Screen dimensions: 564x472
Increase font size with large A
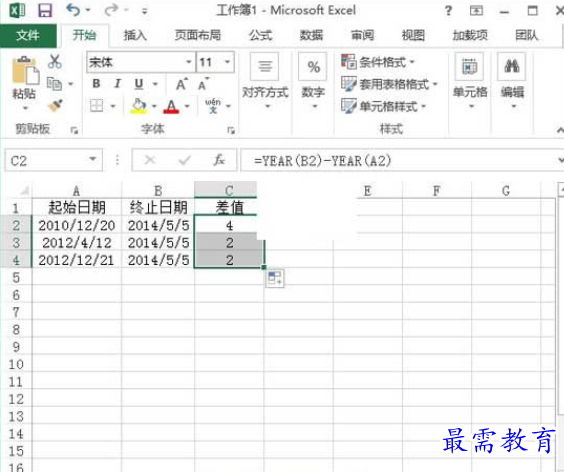[x=181, y=84]
